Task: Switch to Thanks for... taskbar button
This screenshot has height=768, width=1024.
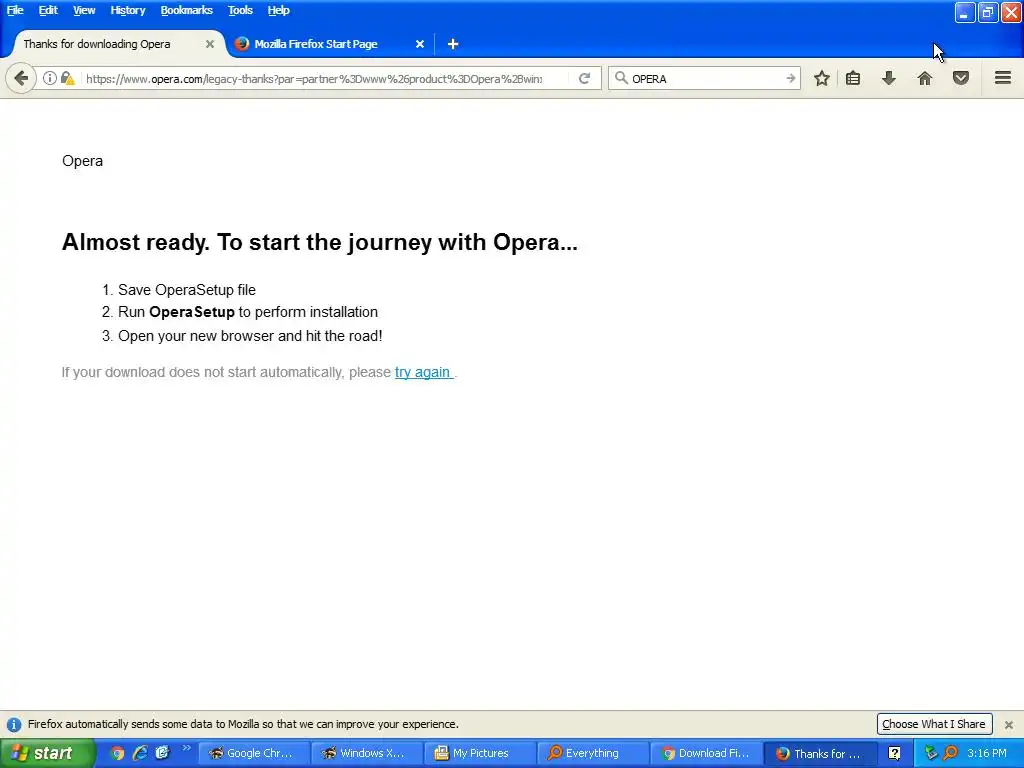Action: click(x=819, y=754)
